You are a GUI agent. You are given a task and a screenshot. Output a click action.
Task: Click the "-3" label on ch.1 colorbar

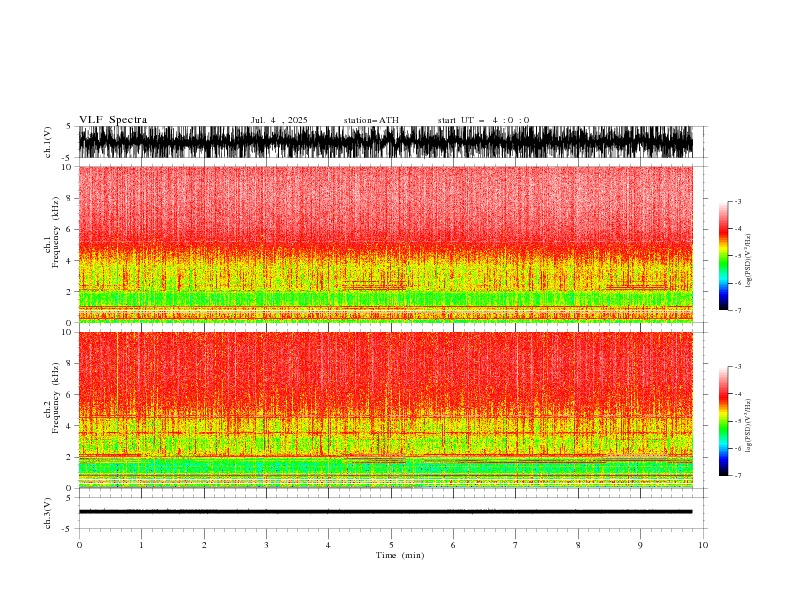[737, 201]
